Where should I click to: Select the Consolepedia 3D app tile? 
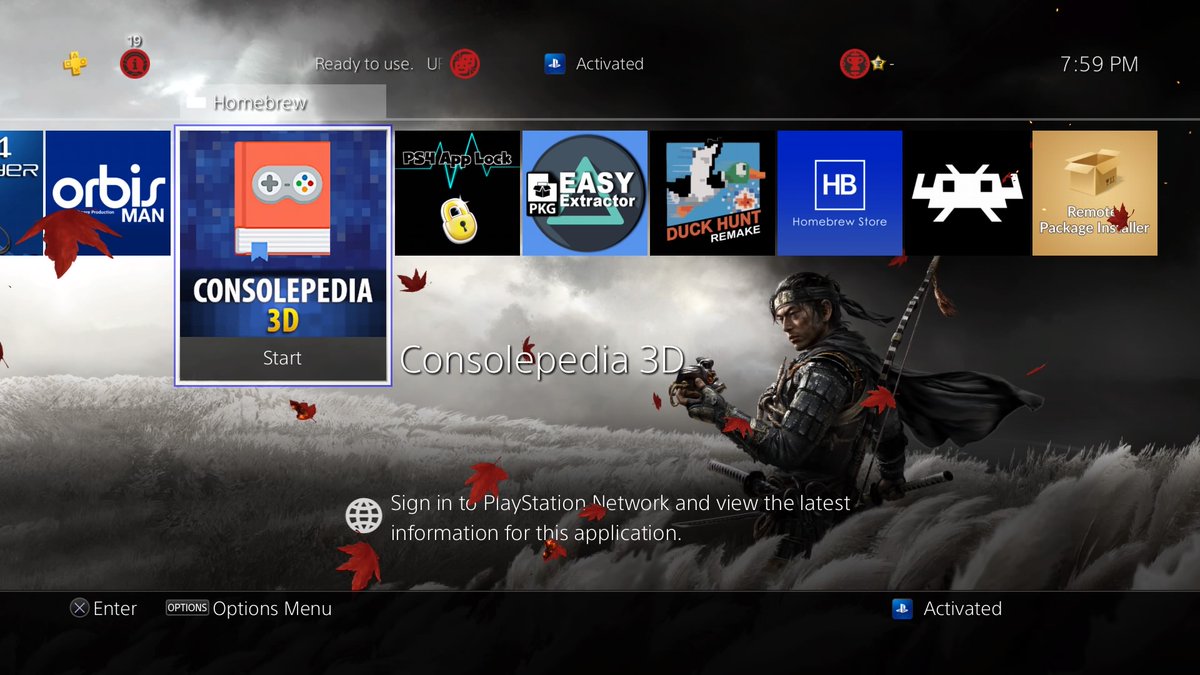tap(282, 255)
